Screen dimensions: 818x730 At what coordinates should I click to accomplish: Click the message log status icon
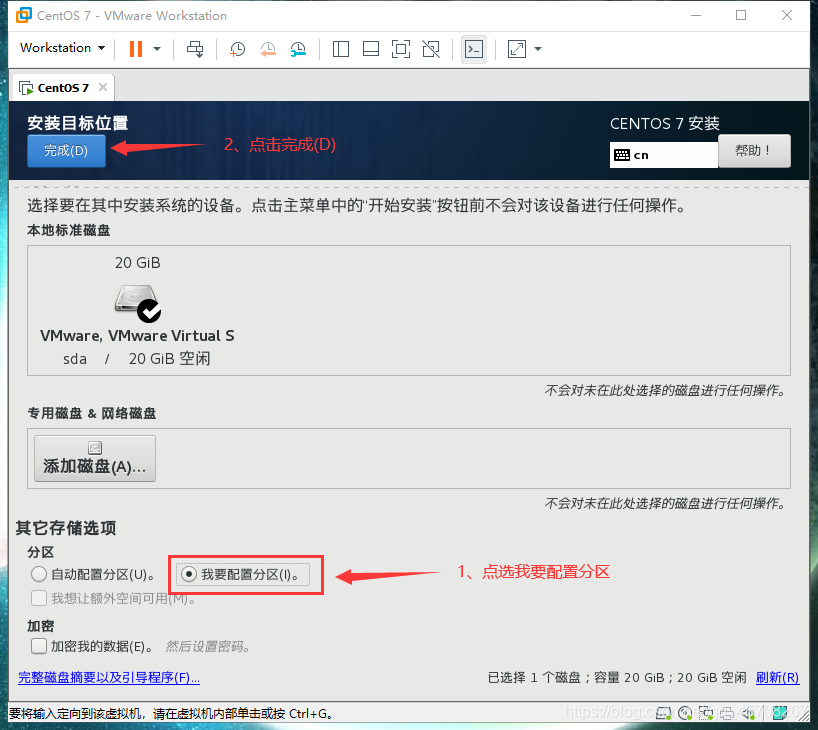[x=779, y=713]
